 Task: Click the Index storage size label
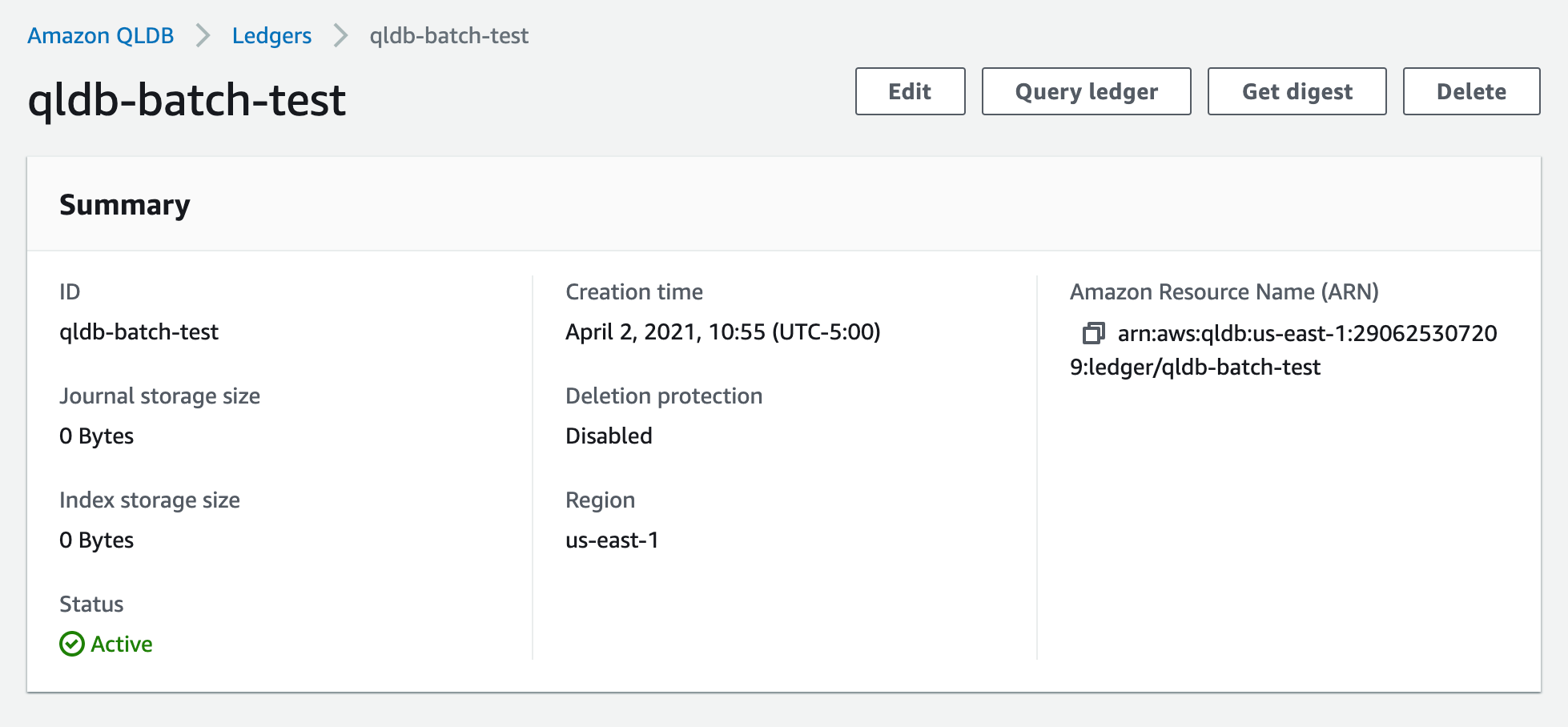[150, 500]
